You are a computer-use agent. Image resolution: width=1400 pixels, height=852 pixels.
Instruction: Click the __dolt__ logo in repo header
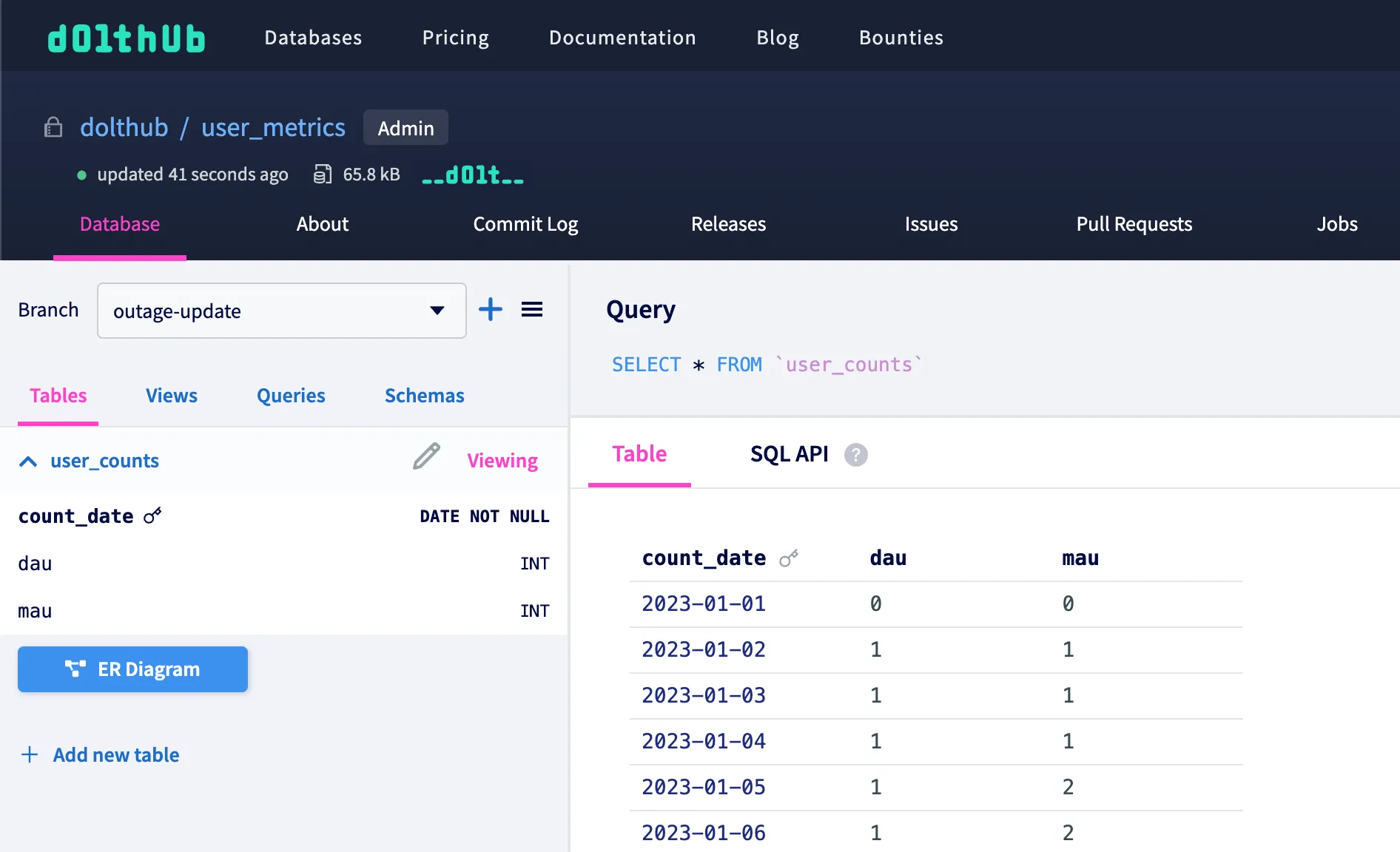(x=472, y=175)
